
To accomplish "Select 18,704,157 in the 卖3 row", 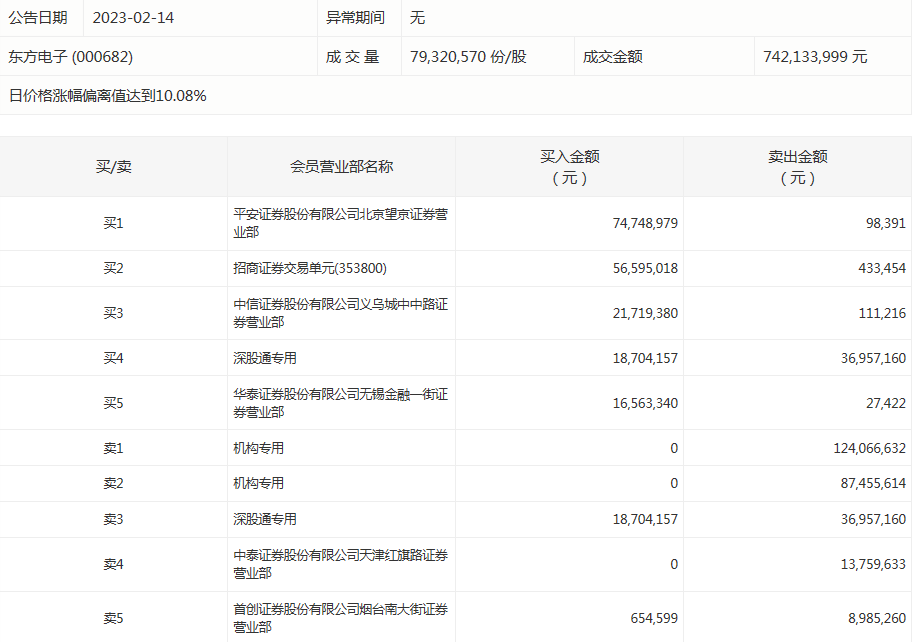I will click(645, 519).
